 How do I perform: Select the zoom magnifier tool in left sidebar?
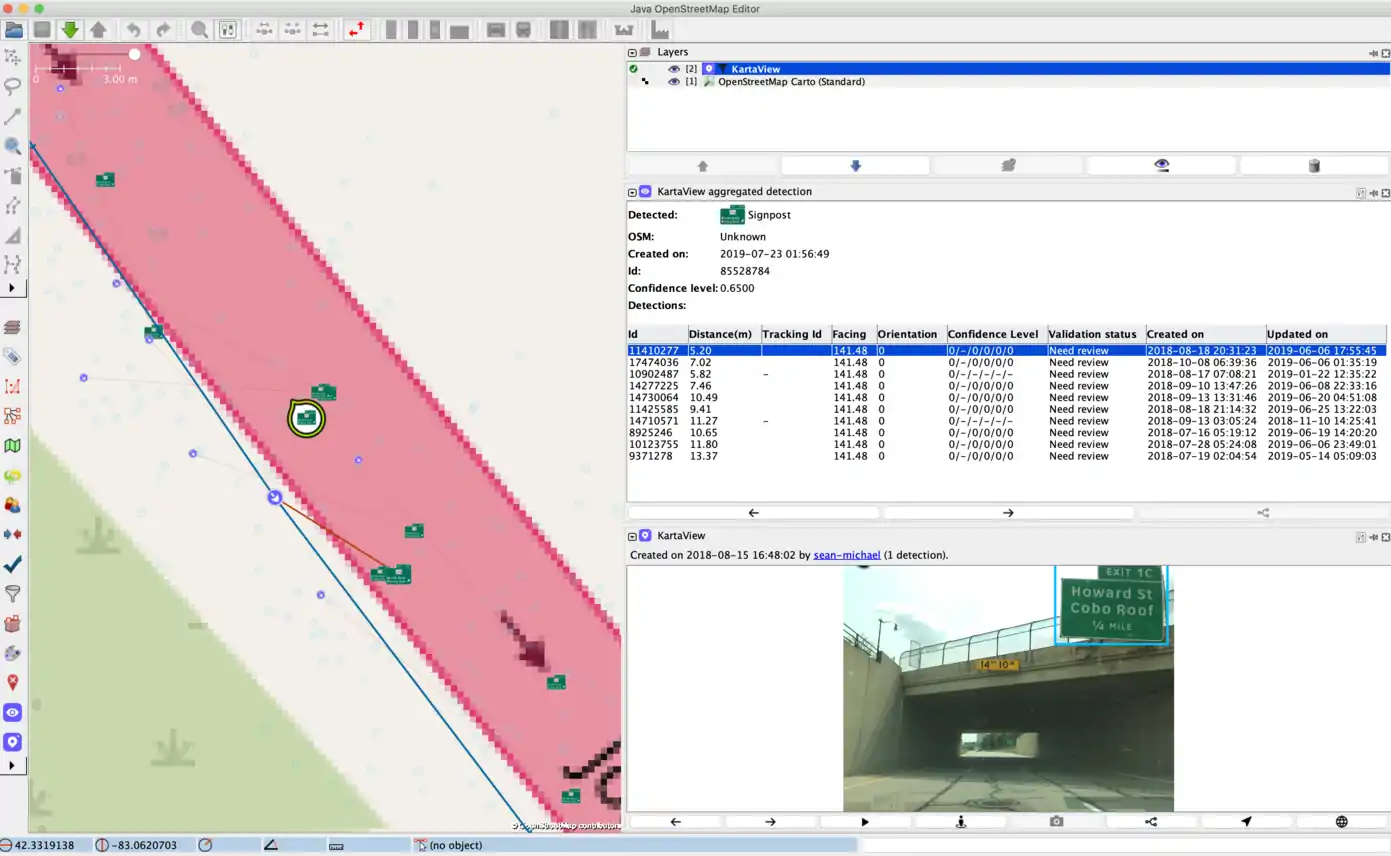(x=13, y=146)
